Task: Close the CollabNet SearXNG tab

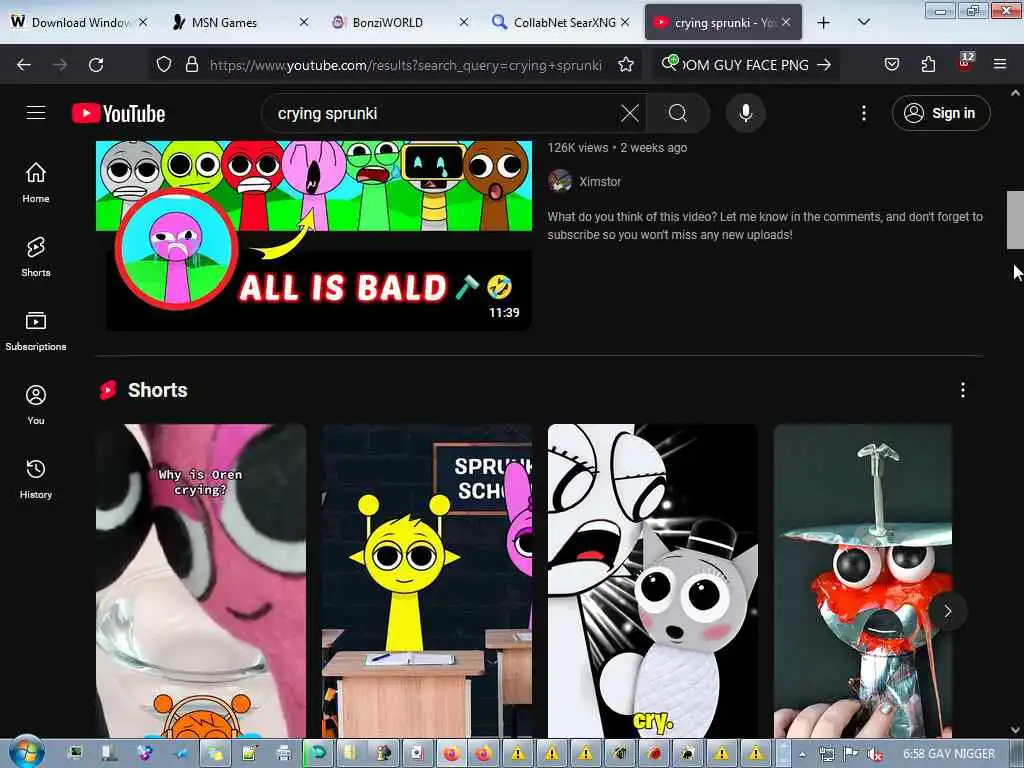Action: click(x=625, y=22)
